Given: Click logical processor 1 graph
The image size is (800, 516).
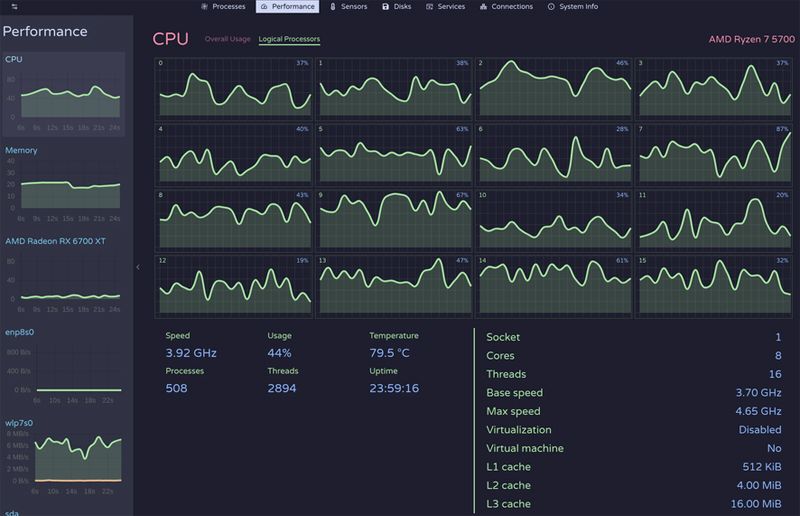Looking at the screenshot, I should coord(394,88).
